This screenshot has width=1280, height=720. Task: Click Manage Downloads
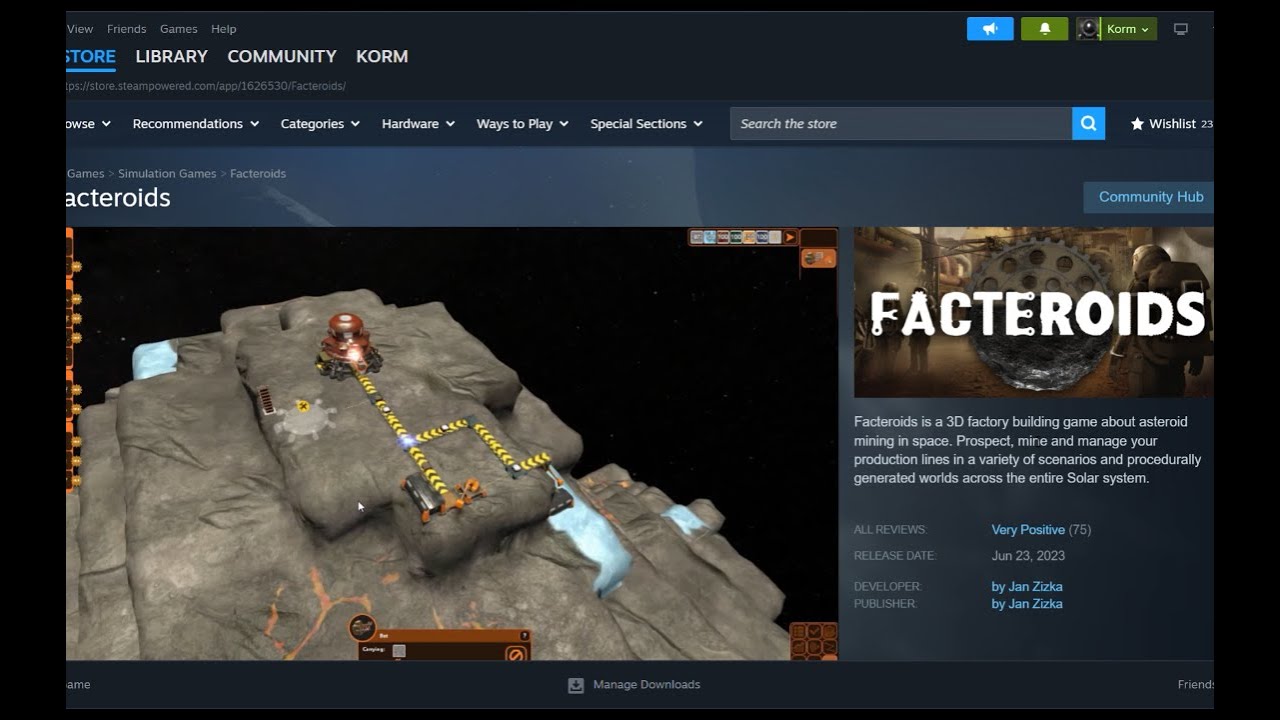tap(646, 685)
